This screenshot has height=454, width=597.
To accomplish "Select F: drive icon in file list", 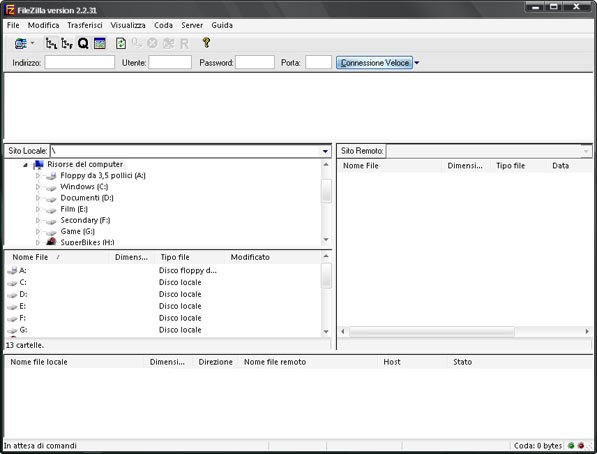I will (12, 318).
